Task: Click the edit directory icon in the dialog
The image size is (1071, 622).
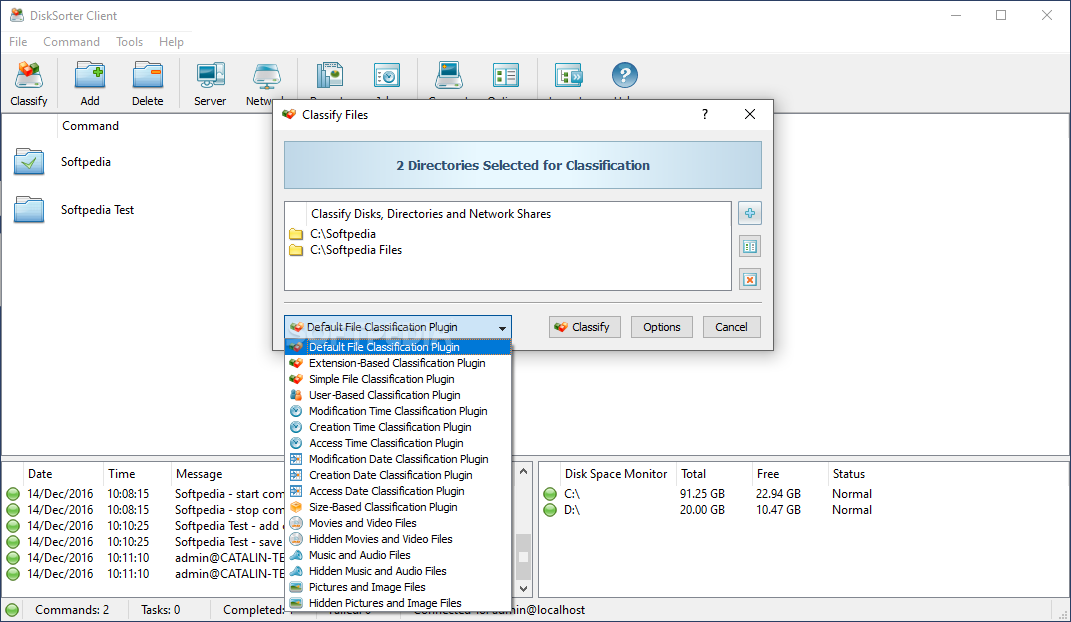Action: pos(749,246)
